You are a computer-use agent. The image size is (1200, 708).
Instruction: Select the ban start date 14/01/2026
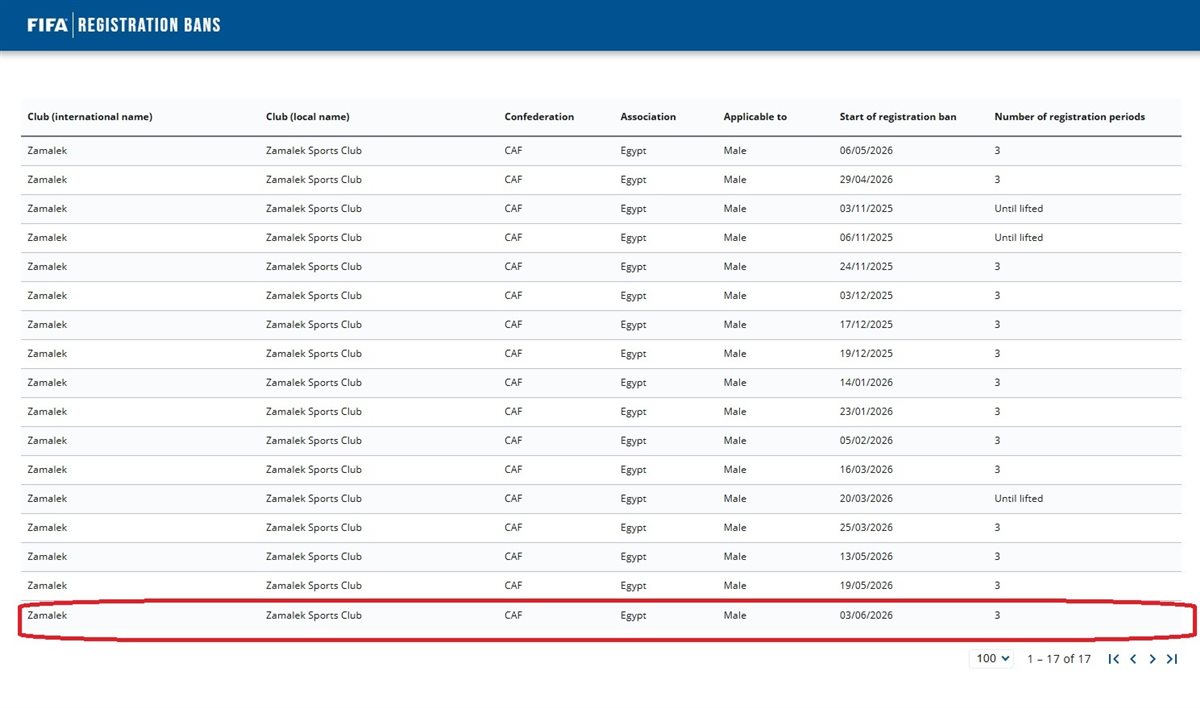(866, 383)
